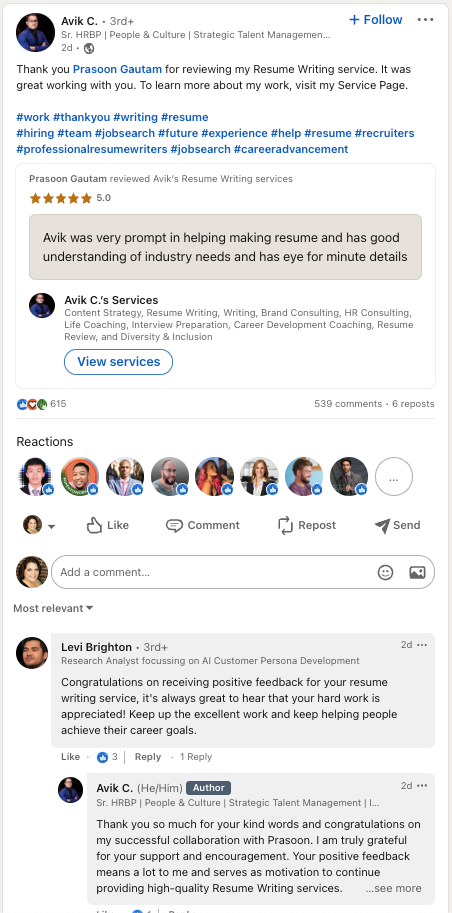Follow Avik C.
This screenshot has width=452, height=913.
[x=376, y=20]
